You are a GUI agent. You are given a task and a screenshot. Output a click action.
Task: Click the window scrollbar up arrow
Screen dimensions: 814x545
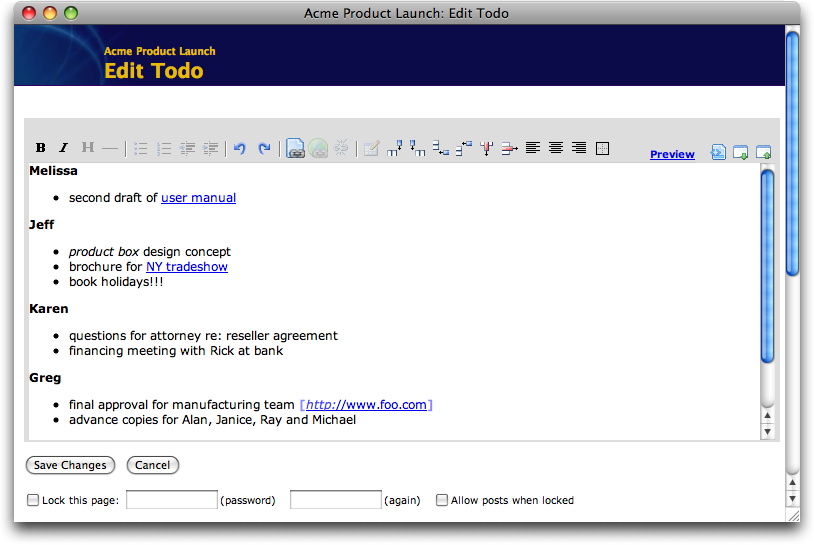[x=792, y=483]
